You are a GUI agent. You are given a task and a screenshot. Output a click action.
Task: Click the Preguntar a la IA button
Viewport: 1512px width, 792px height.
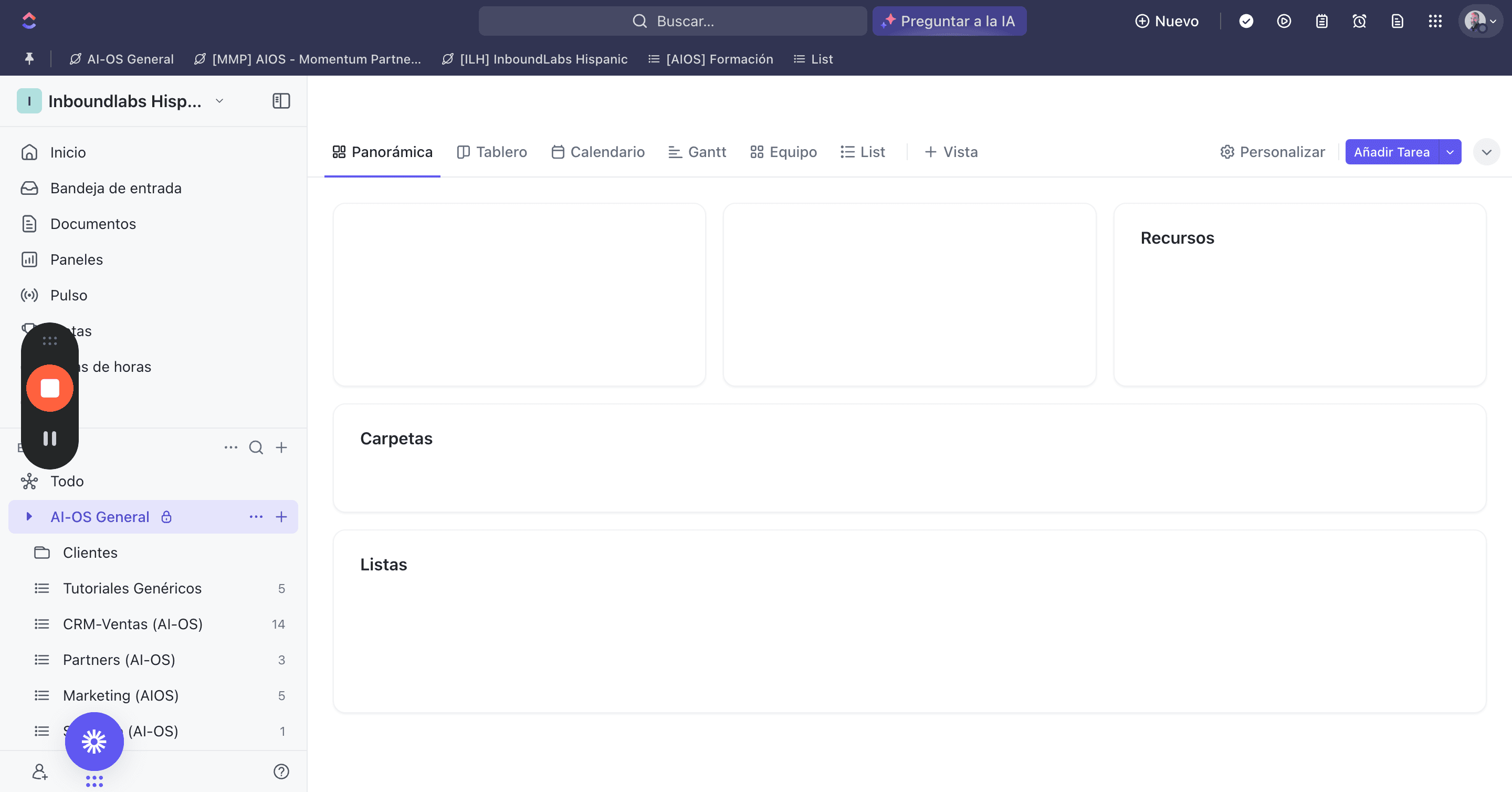pos(949,21)
